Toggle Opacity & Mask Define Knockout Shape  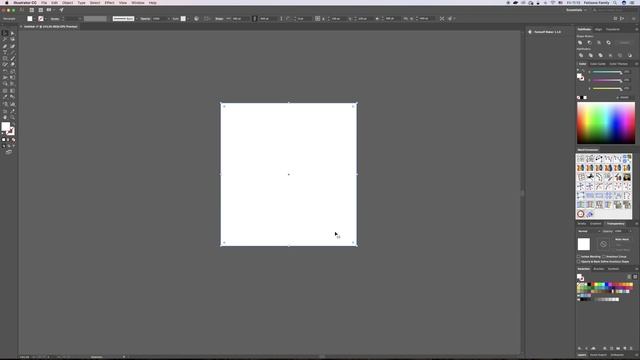point(578,262)
